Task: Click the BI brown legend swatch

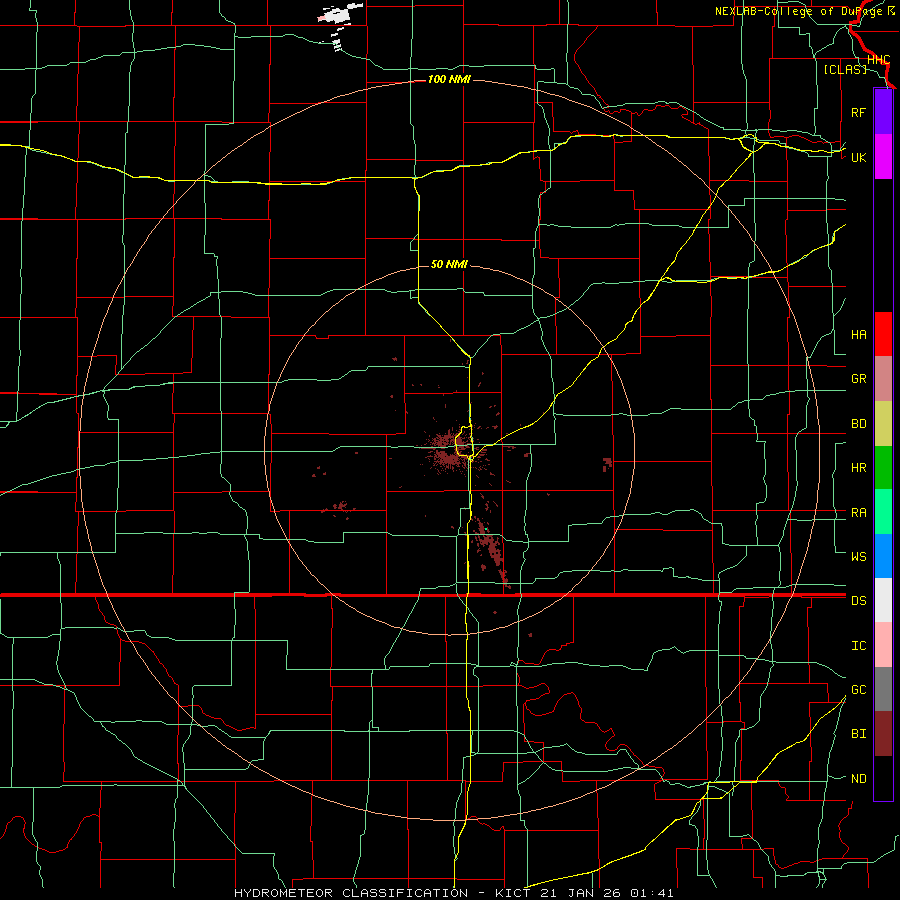Action: pos(883,734)
